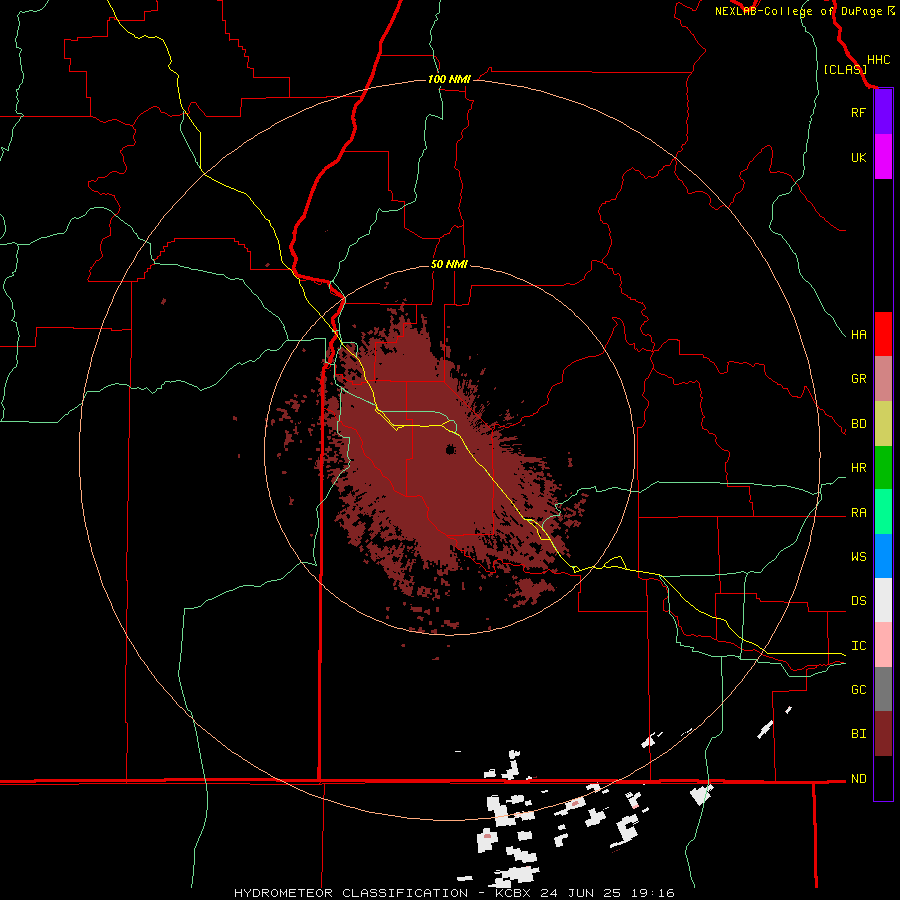This screenshot has height=900, width=900.
Task: Click the 'KCBX' radar site identifier
Action: point(513,893)
